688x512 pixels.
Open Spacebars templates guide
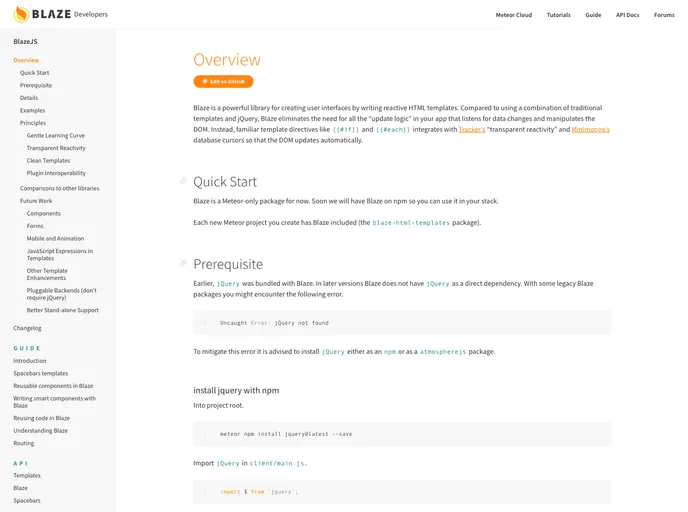(x=40, y=373)
